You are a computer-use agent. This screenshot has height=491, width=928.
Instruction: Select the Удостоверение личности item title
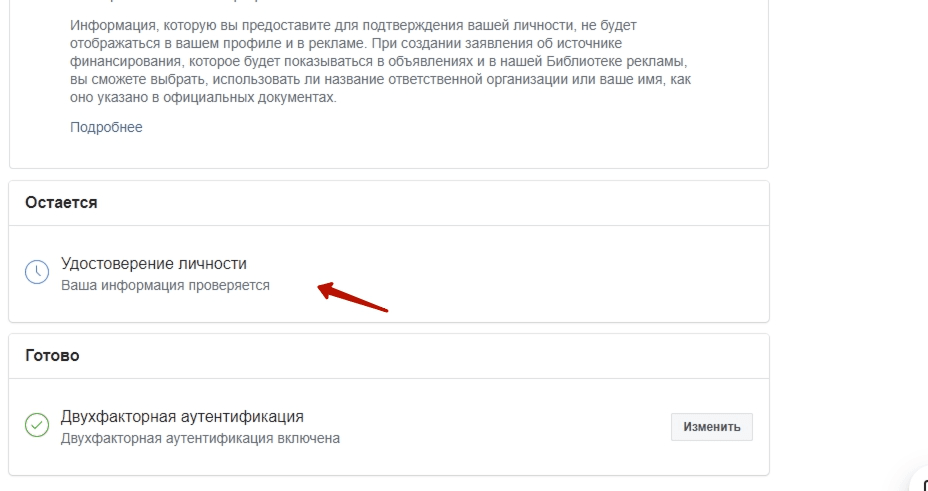(154, 263)
